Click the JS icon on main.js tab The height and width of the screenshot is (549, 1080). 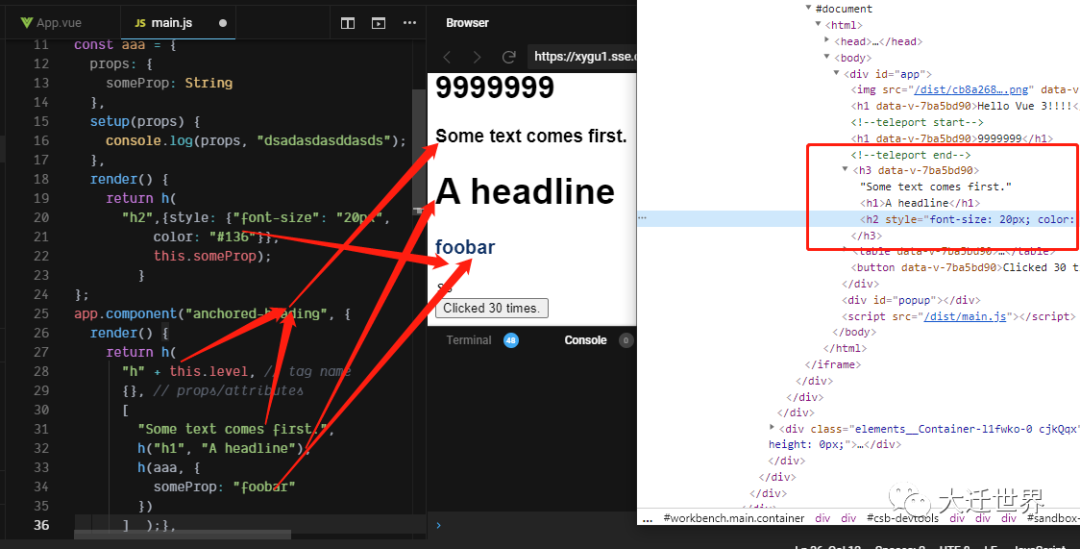point(140,23)
